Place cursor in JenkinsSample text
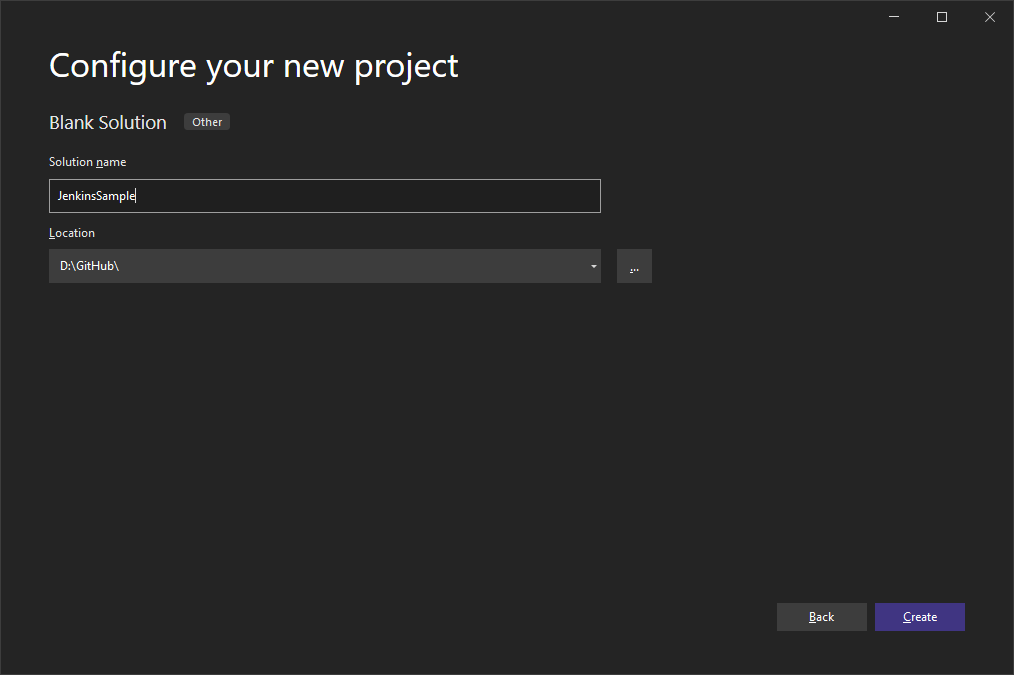The width and height of the screenshot is (1014, 675). 96,196
